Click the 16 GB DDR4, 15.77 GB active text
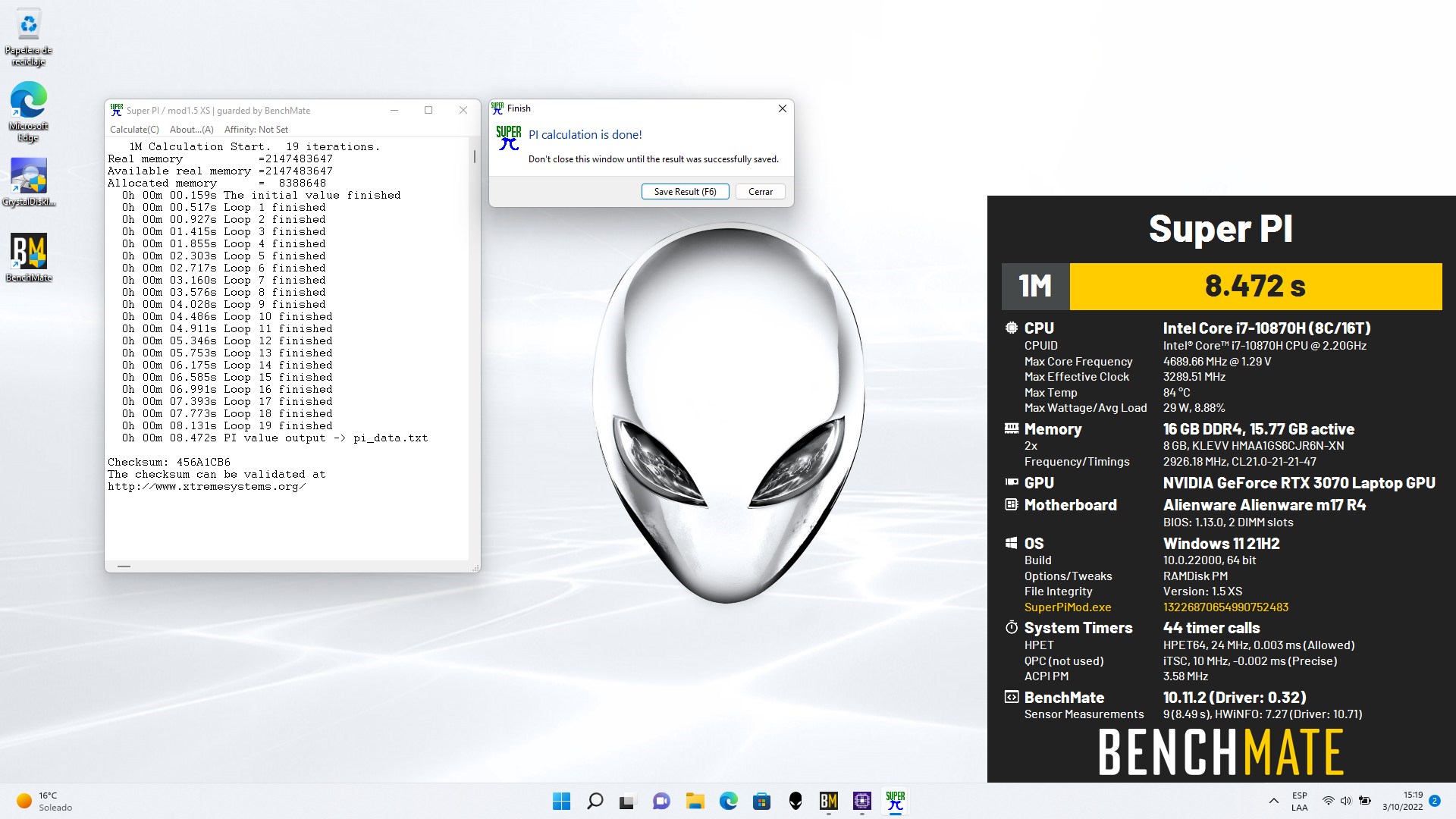 tap(1258, 429)
